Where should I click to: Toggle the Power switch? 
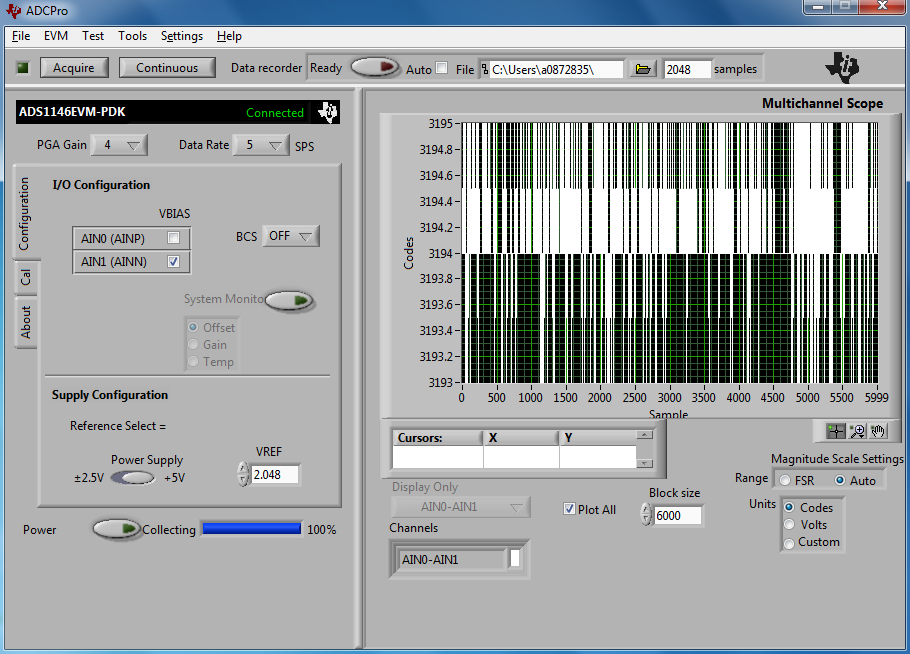pyautogui.click(x=117, y=529)
